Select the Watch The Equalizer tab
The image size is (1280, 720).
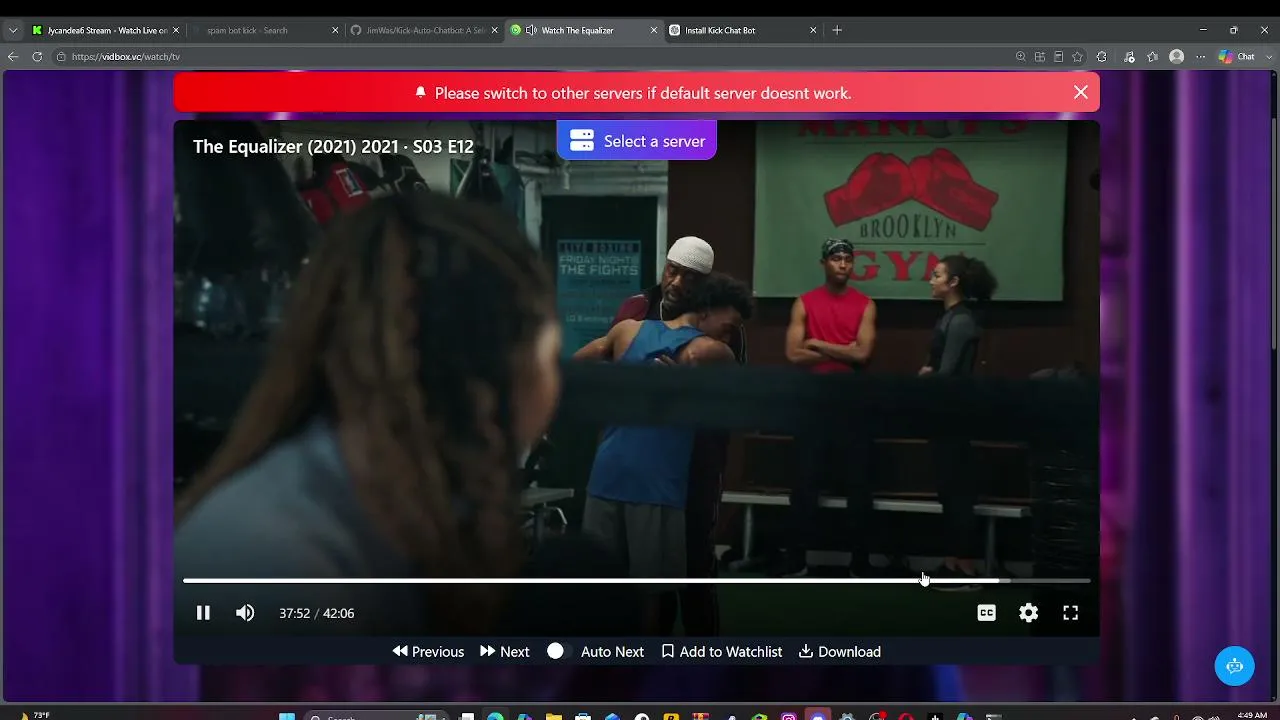coord(583,30)
